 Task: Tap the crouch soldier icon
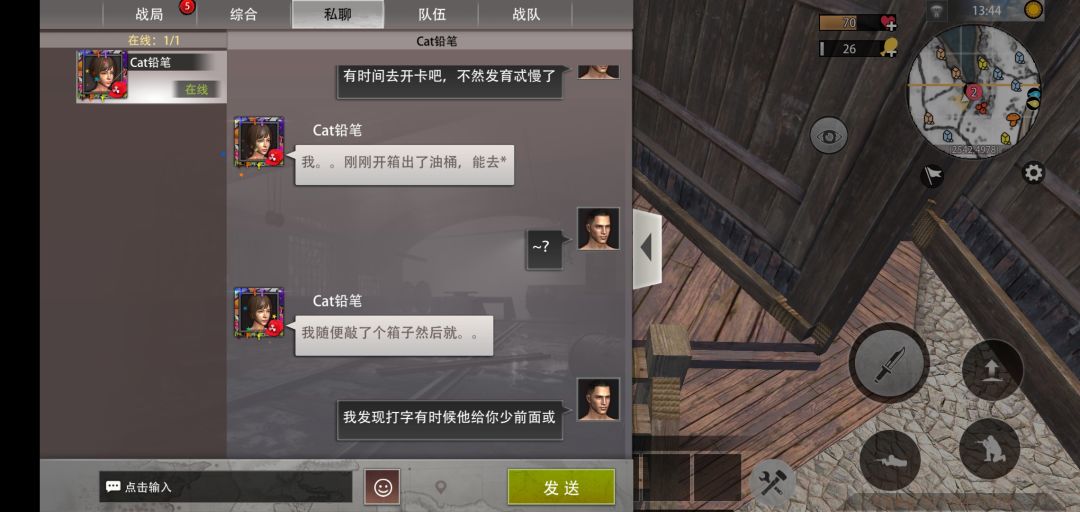[x=989, y=449]
